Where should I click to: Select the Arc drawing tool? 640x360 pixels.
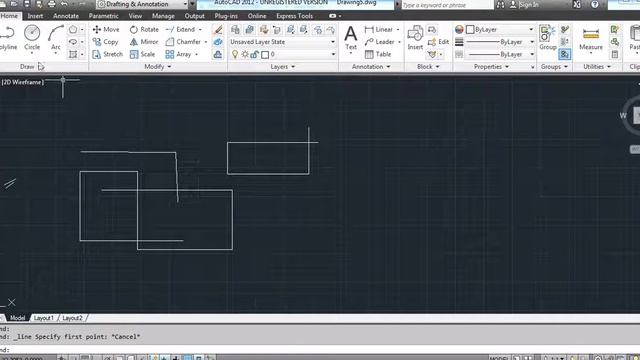pyautogui.click(x=56, y=38)
